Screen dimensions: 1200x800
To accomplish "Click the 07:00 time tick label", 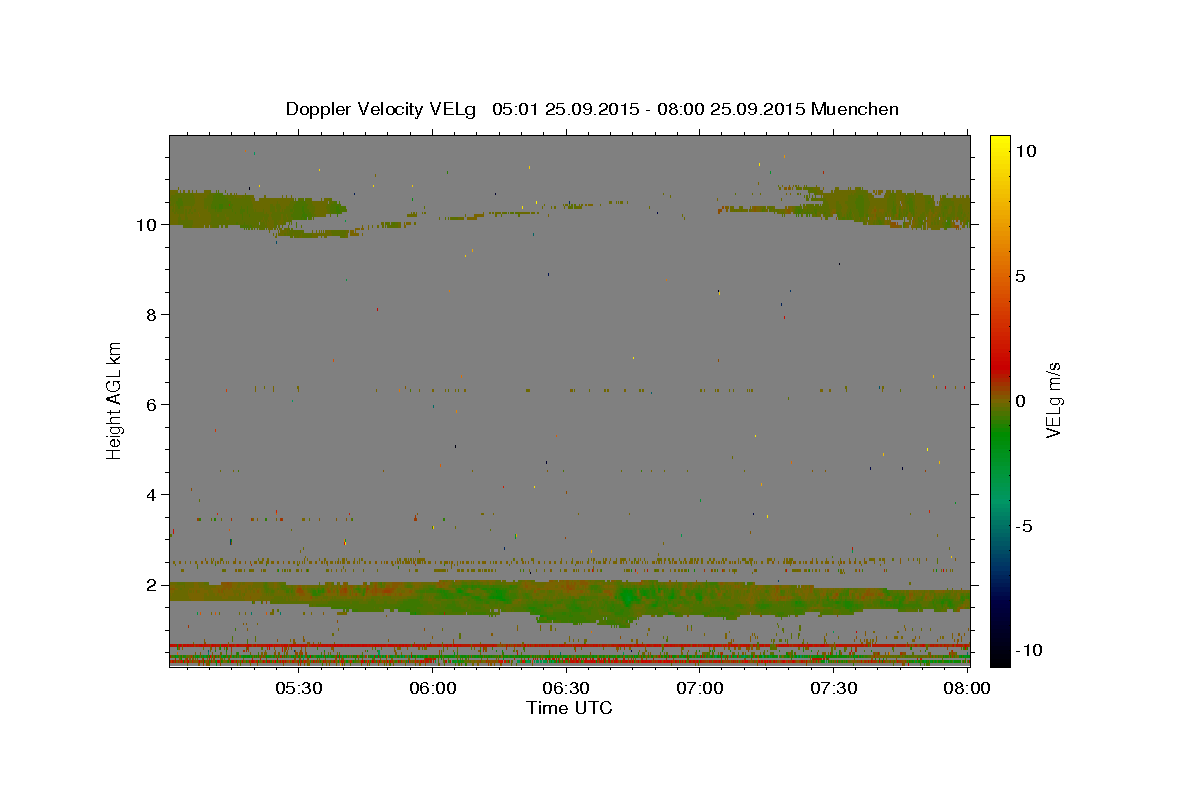I will pos(700,688).
